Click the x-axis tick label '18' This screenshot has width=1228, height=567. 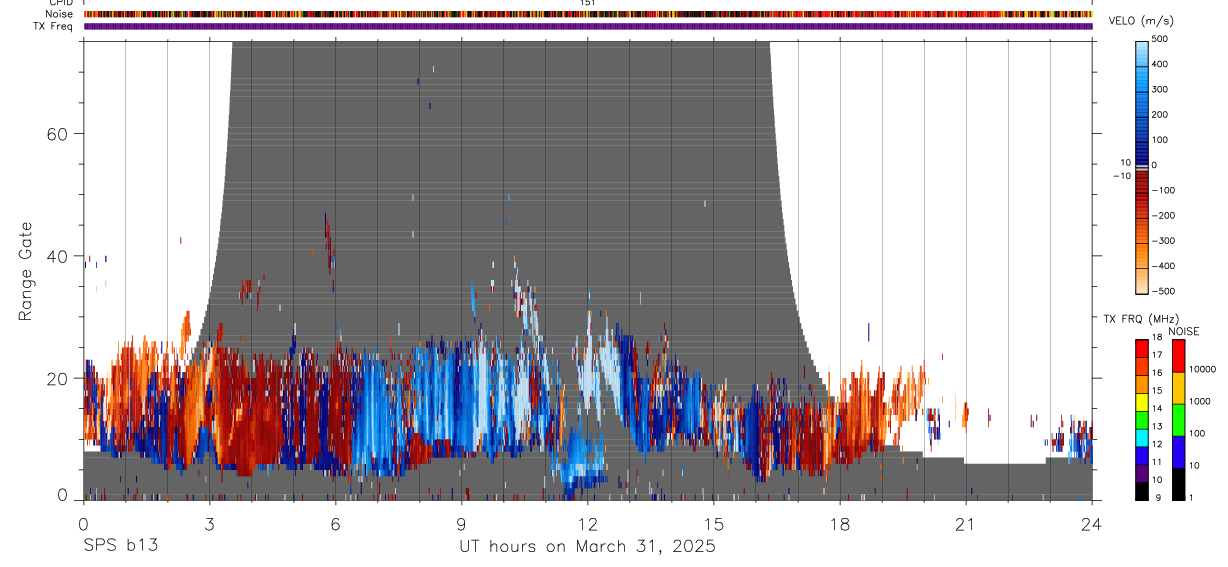pyautogui.click(x=839, y=524)
